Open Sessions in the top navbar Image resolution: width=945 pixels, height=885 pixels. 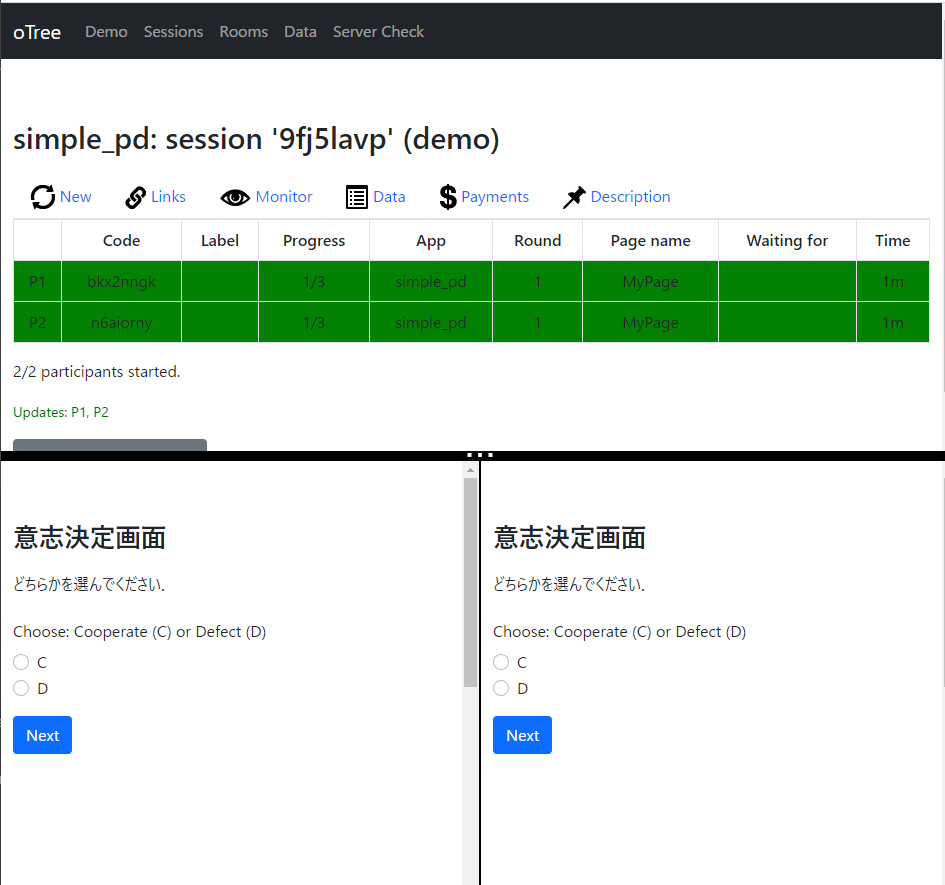coord(173,31)
